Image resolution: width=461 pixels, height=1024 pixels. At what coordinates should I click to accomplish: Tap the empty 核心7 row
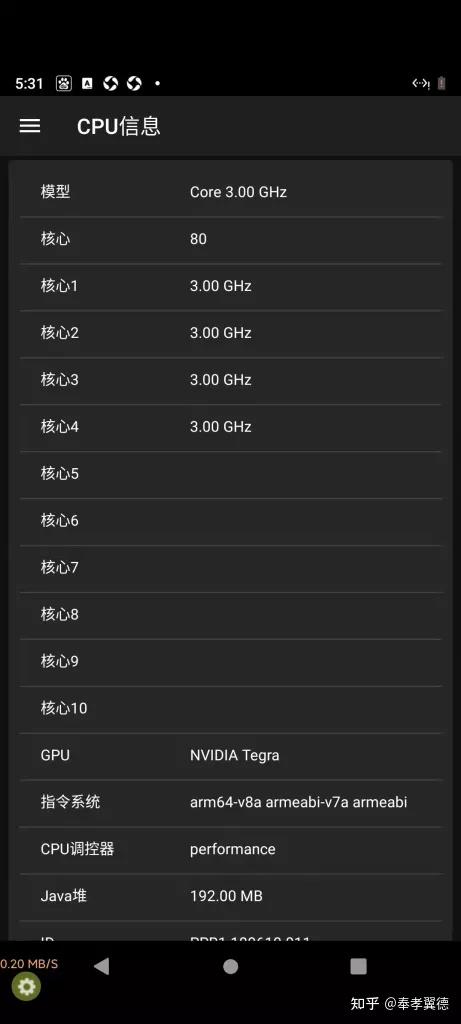230,568
